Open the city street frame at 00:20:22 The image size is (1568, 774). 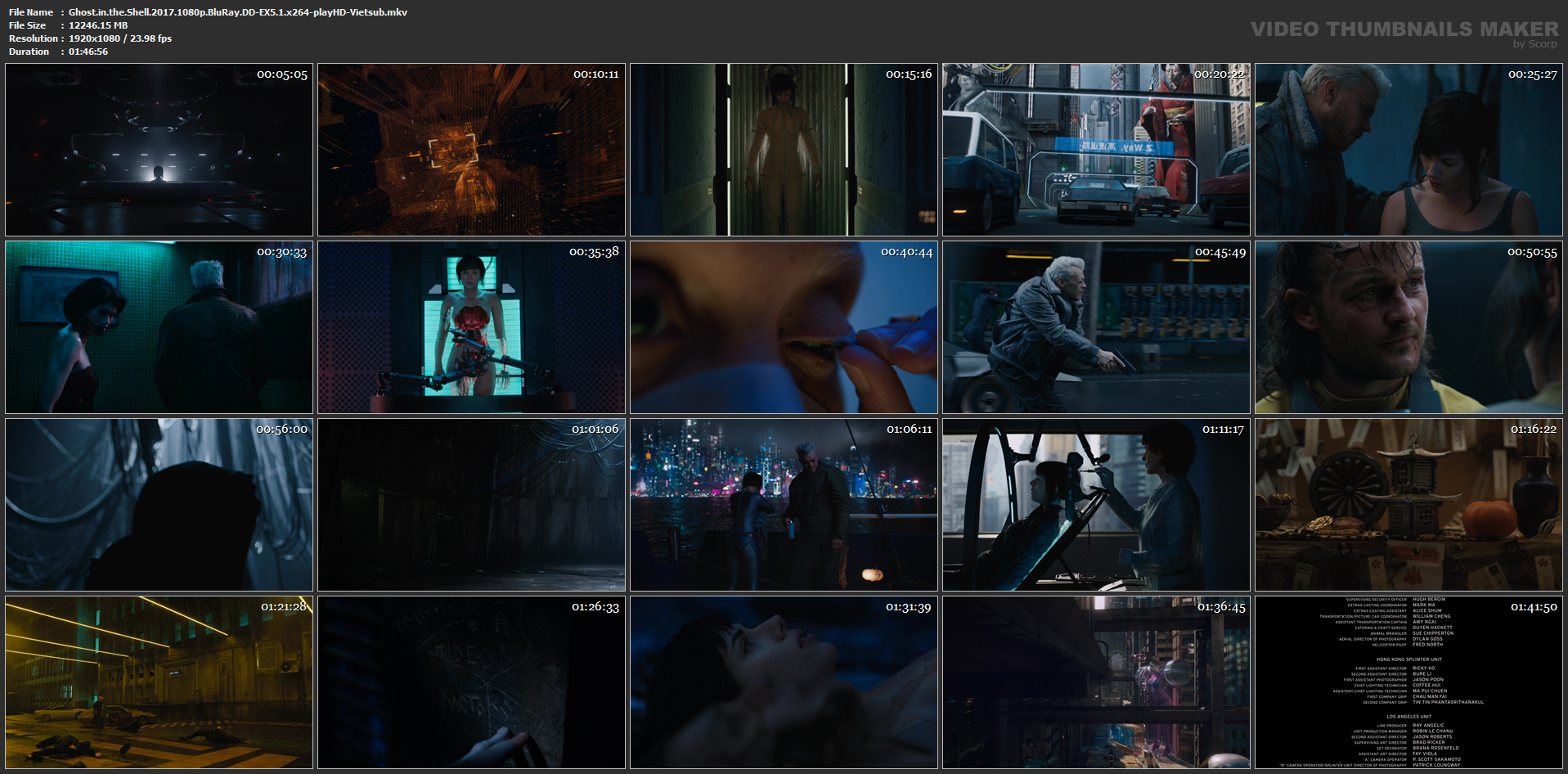click(x=1096, y=150)
